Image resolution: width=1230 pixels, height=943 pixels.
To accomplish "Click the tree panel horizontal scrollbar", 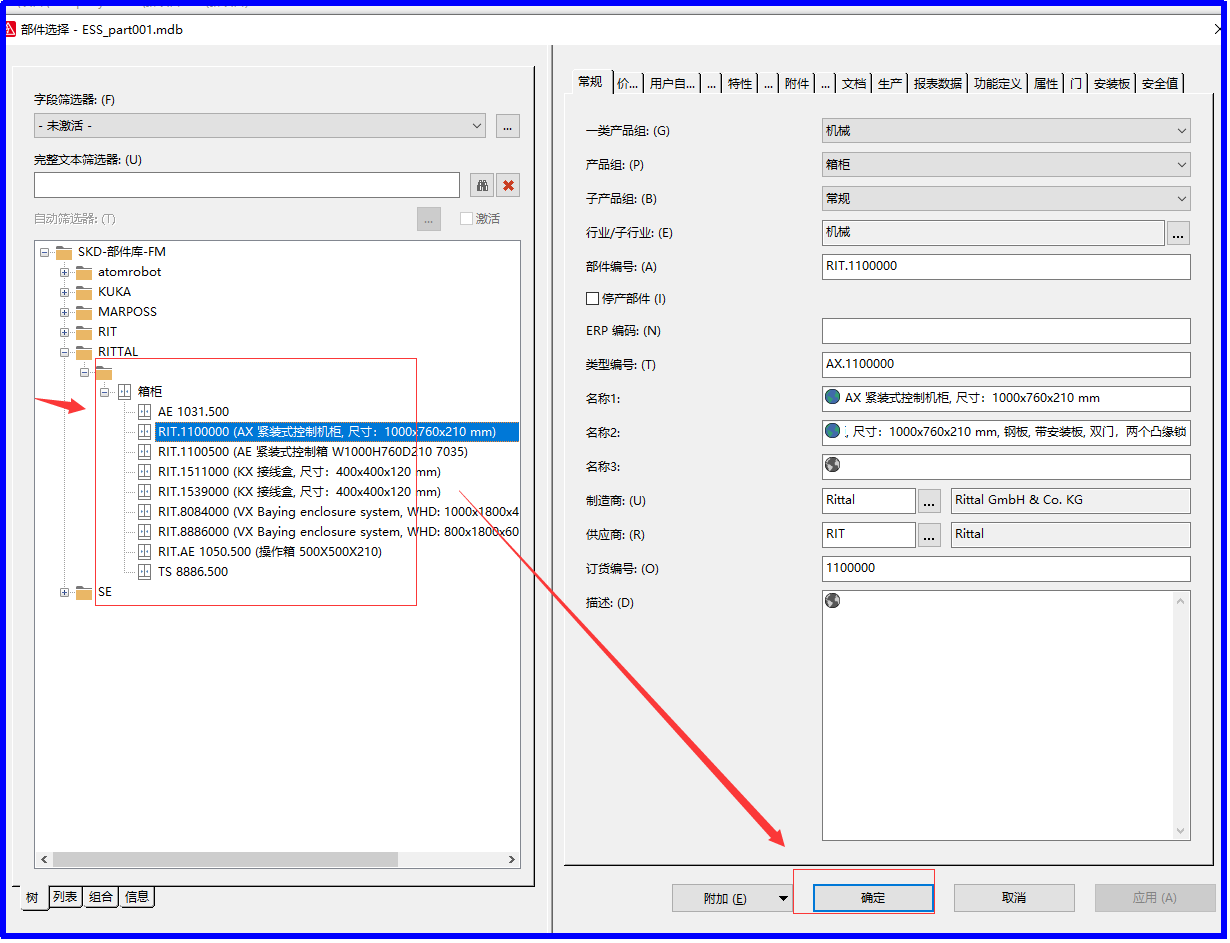I will 225,859.
